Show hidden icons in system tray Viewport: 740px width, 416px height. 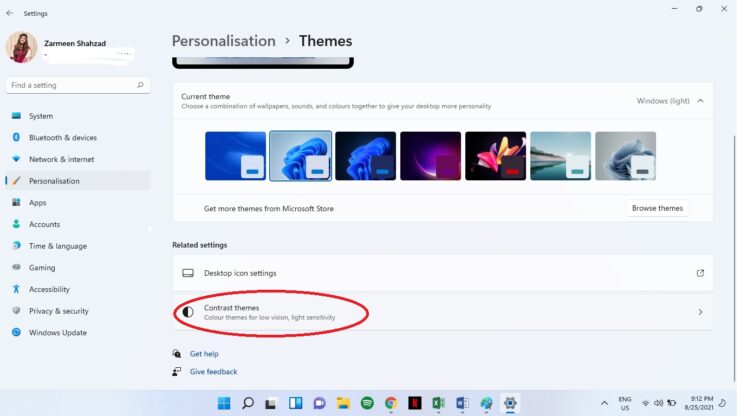(x=604, y=403)
